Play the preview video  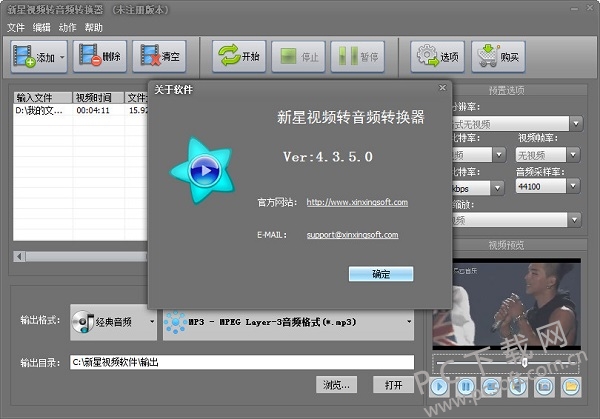pyautogui.click(x=439, y=387)
